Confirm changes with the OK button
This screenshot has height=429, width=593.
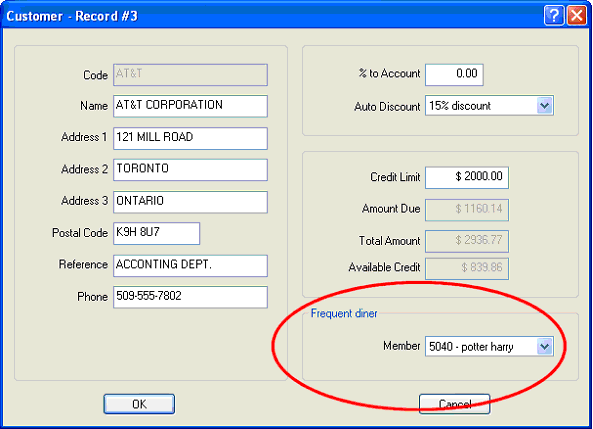(139, 404)
